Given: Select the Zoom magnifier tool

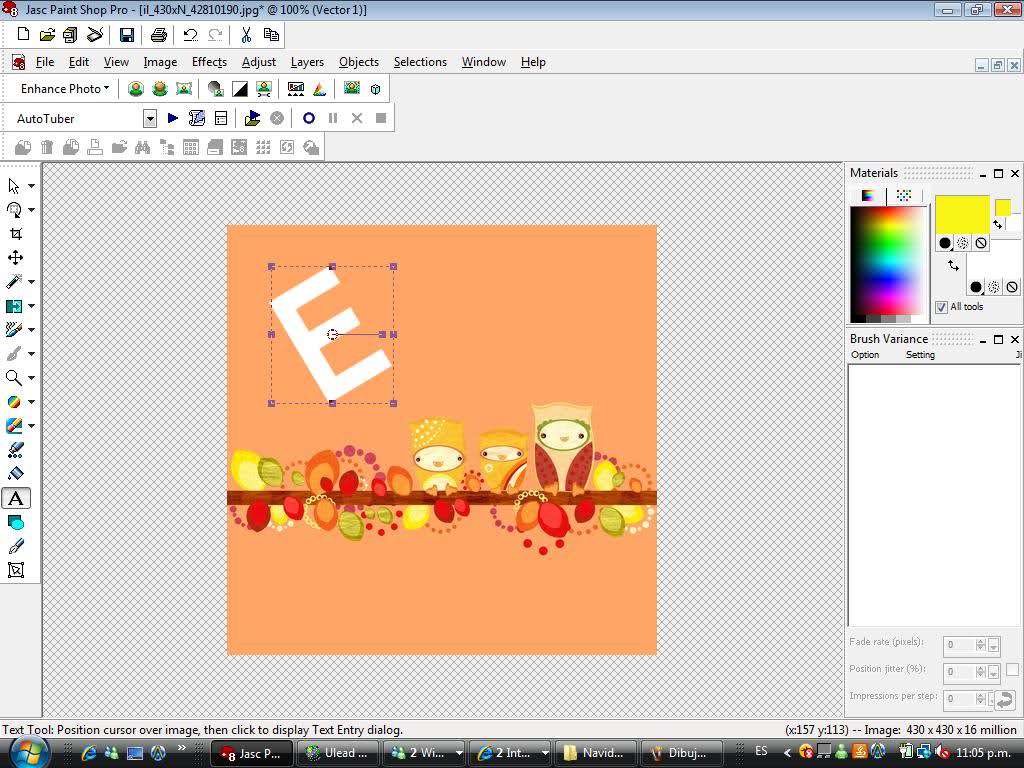Looking at the screenshot, I should pos(14,377).
